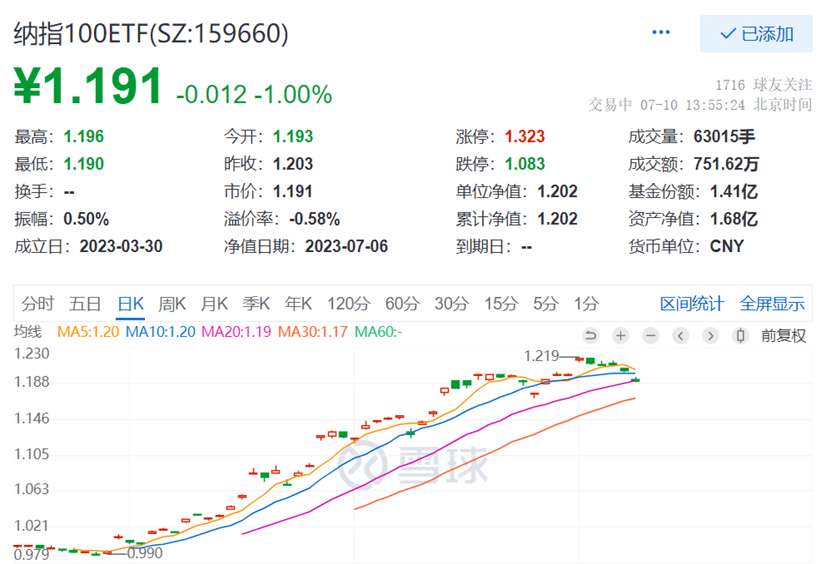Click the current price ¥1.191
This screenshot has height=564, width=831.
click(88, 85)
